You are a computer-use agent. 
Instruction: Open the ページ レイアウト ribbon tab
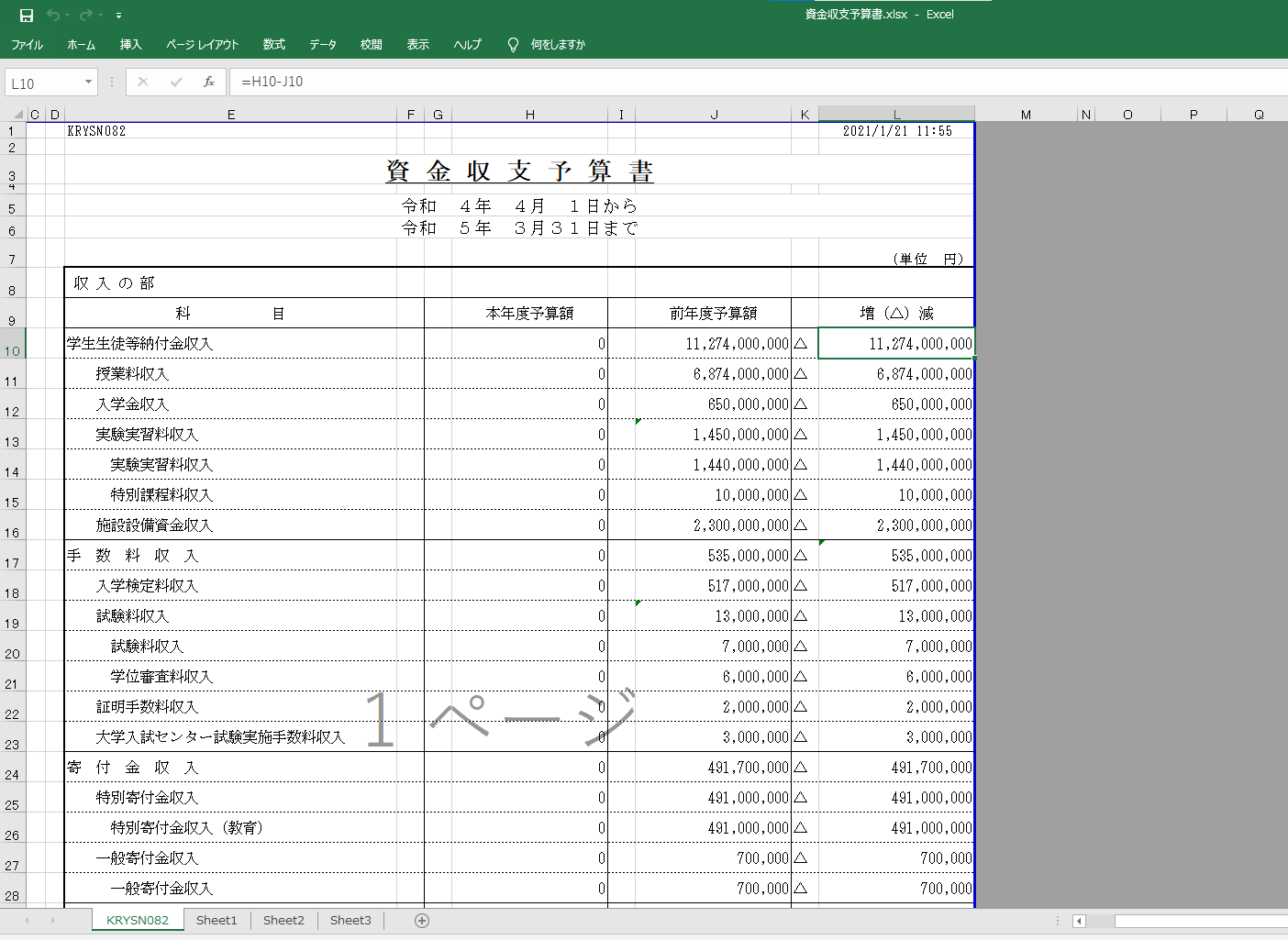[x=203, y=44]
